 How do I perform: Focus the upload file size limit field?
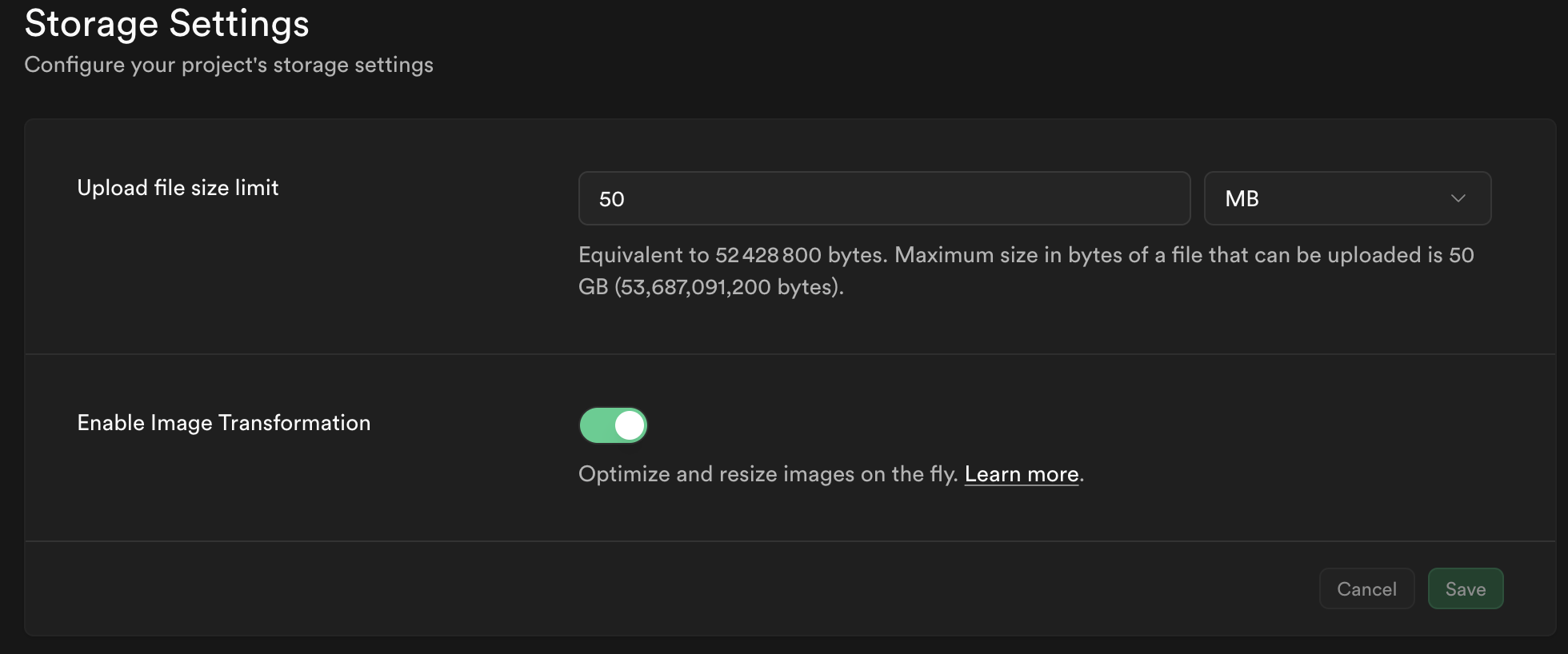click(884, 198)
